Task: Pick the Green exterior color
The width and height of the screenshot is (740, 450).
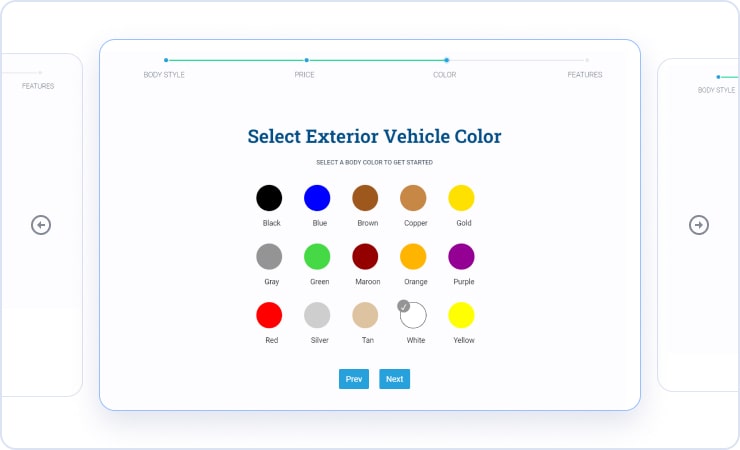Action: 317,257
